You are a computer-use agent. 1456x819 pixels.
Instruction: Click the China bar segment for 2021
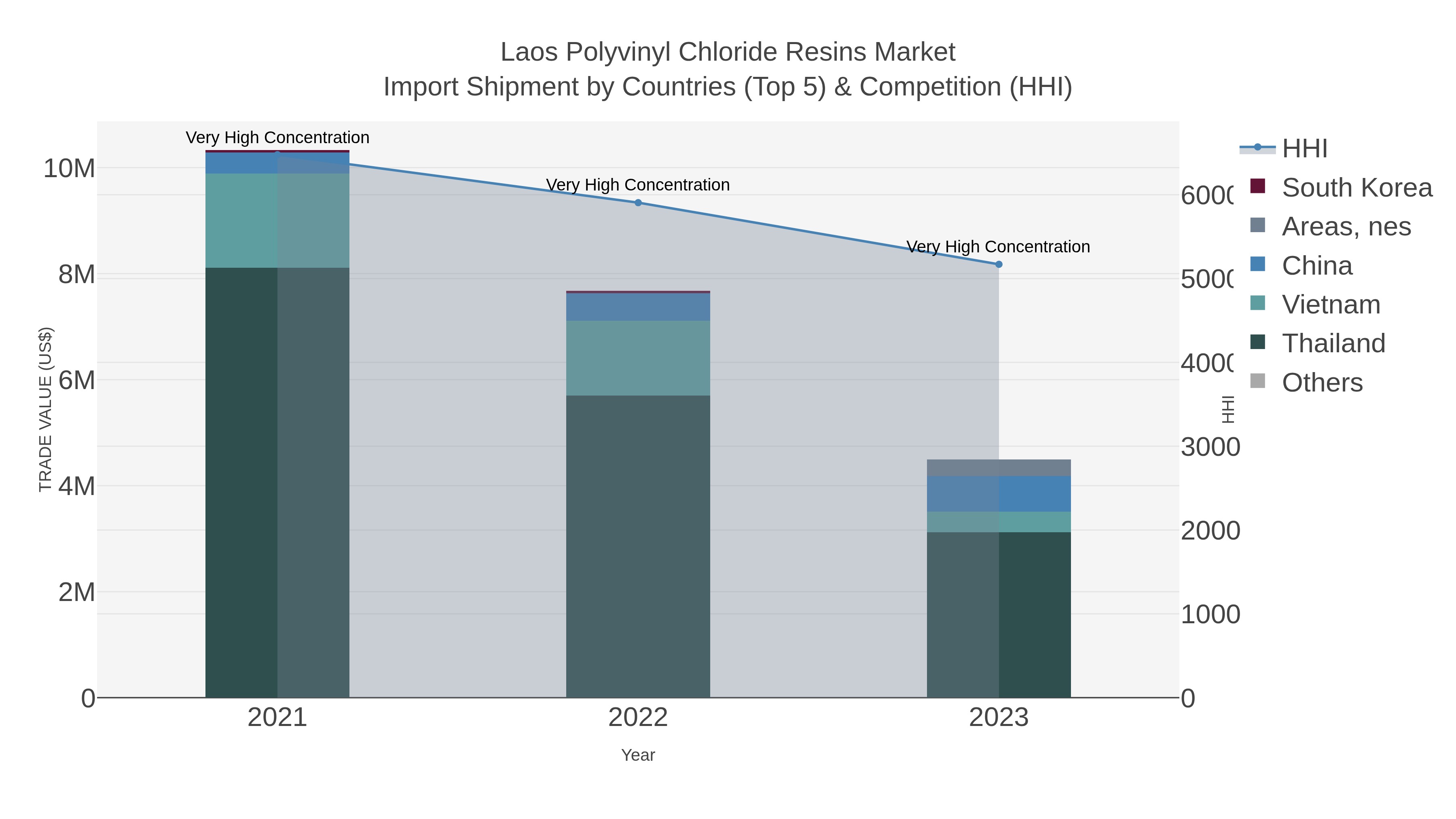[x=277, y=163]
